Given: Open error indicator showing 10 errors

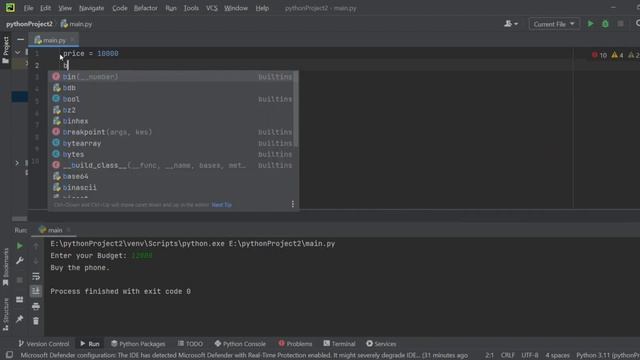Looking at the screenshot, I should (x=599, y=55).
